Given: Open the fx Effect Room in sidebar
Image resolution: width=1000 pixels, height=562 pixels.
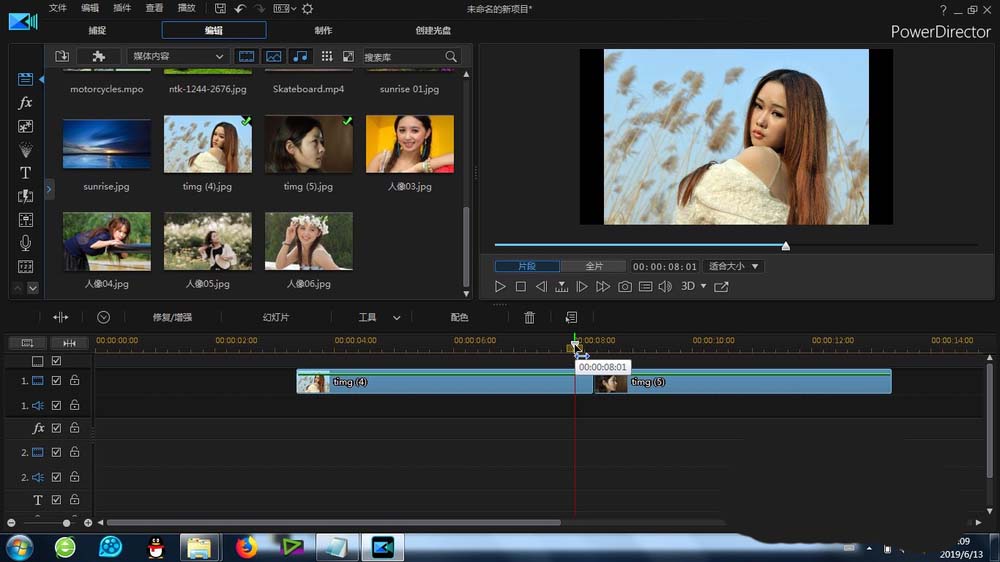Looking at the screenshot, I should tap(26, 103).
